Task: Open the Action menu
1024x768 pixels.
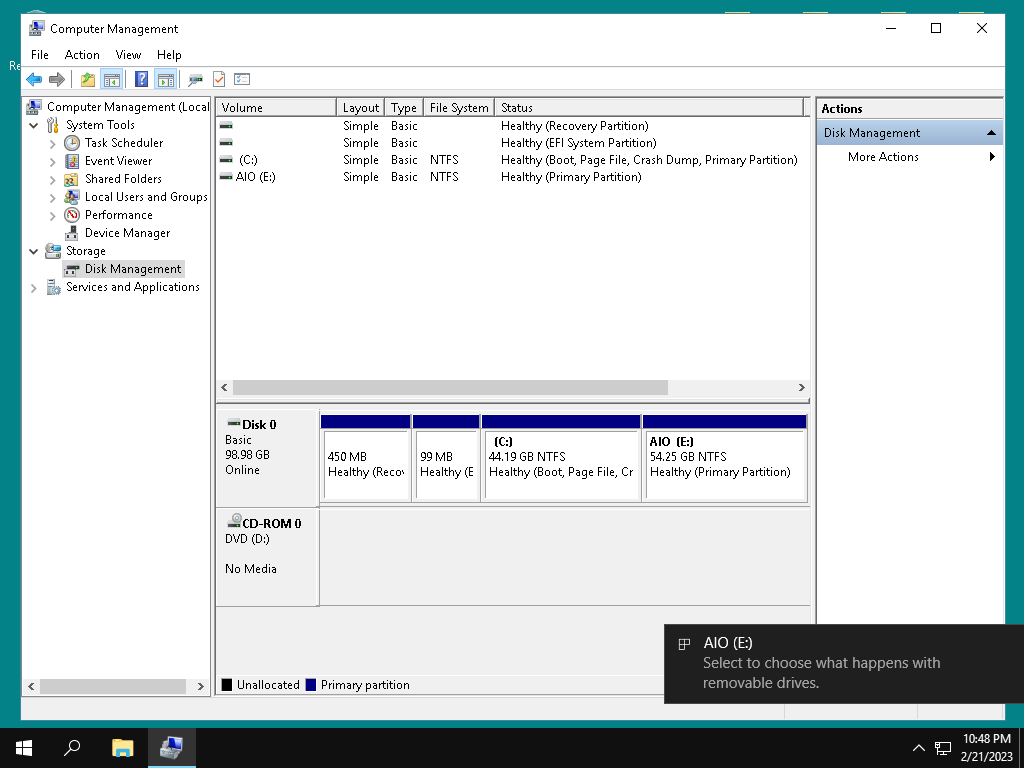Action: [82, 55]
